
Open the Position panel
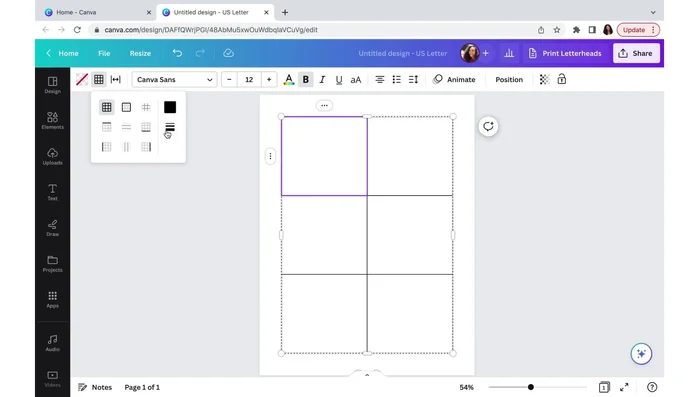pos(509,80)
